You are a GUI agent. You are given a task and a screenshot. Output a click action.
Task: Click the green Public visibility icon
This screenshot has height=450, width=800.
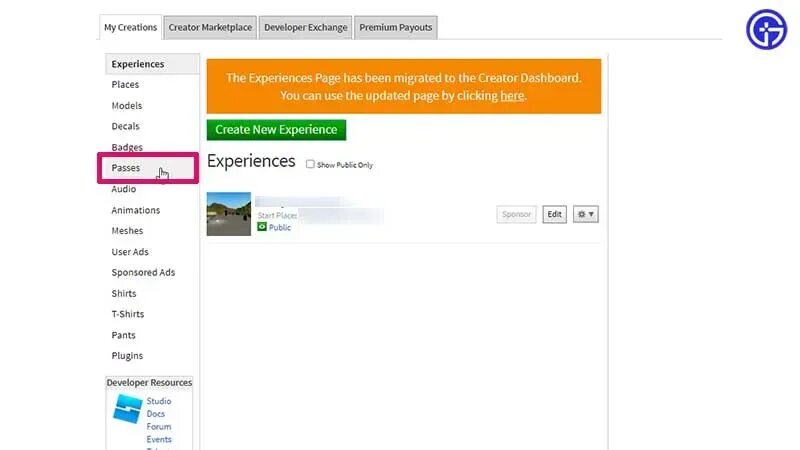pyautogui.click(x=262, y=227)
